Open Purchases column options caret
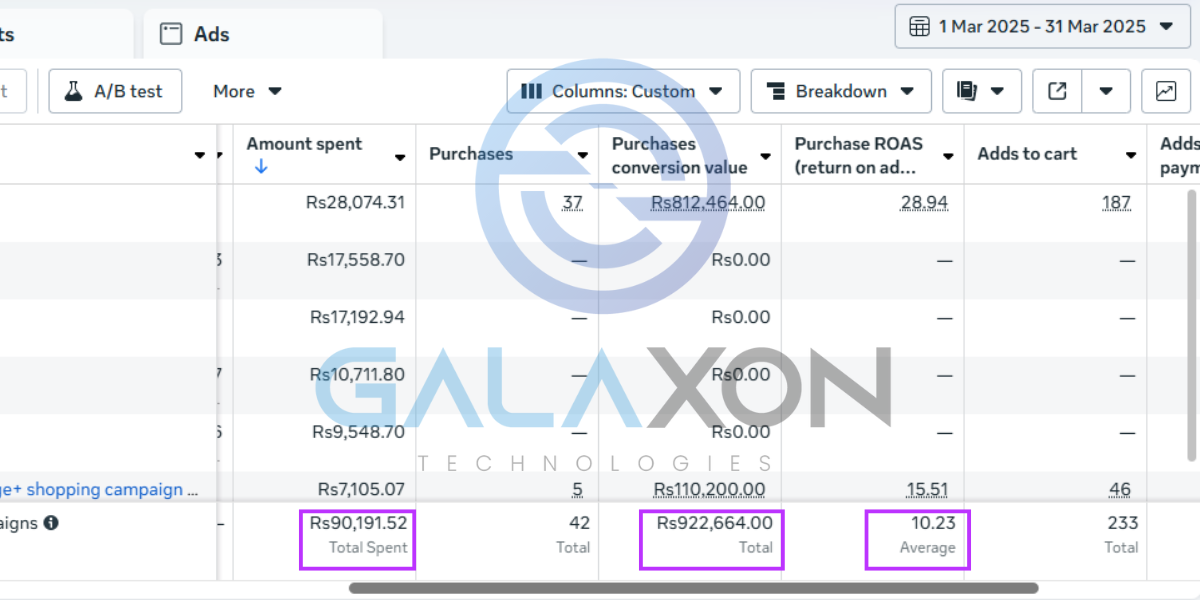This screenshot has height=600, width=1200. click(x=583, y=155)
